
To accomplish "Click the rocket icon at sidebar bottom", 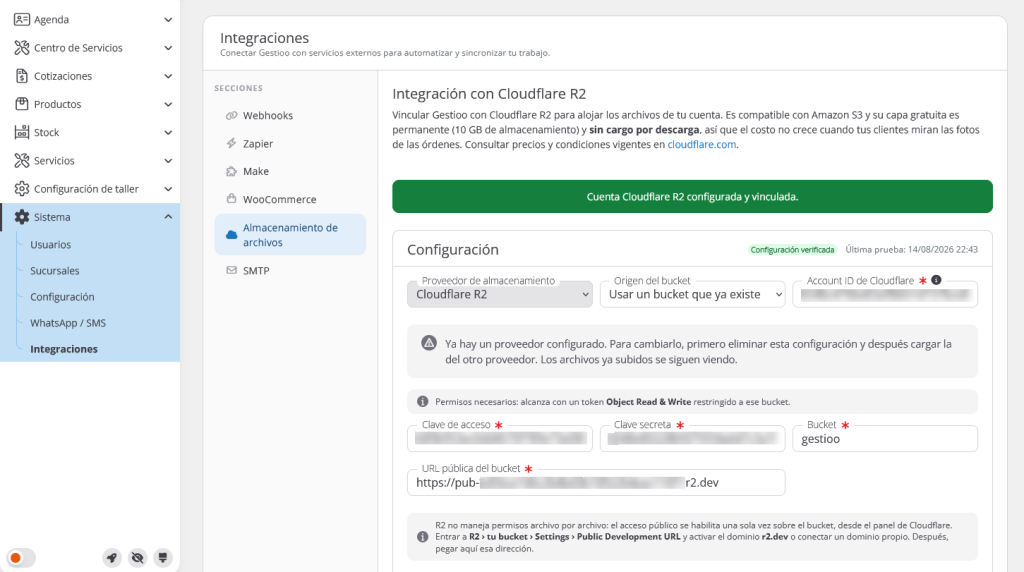I will click(112, 558).
